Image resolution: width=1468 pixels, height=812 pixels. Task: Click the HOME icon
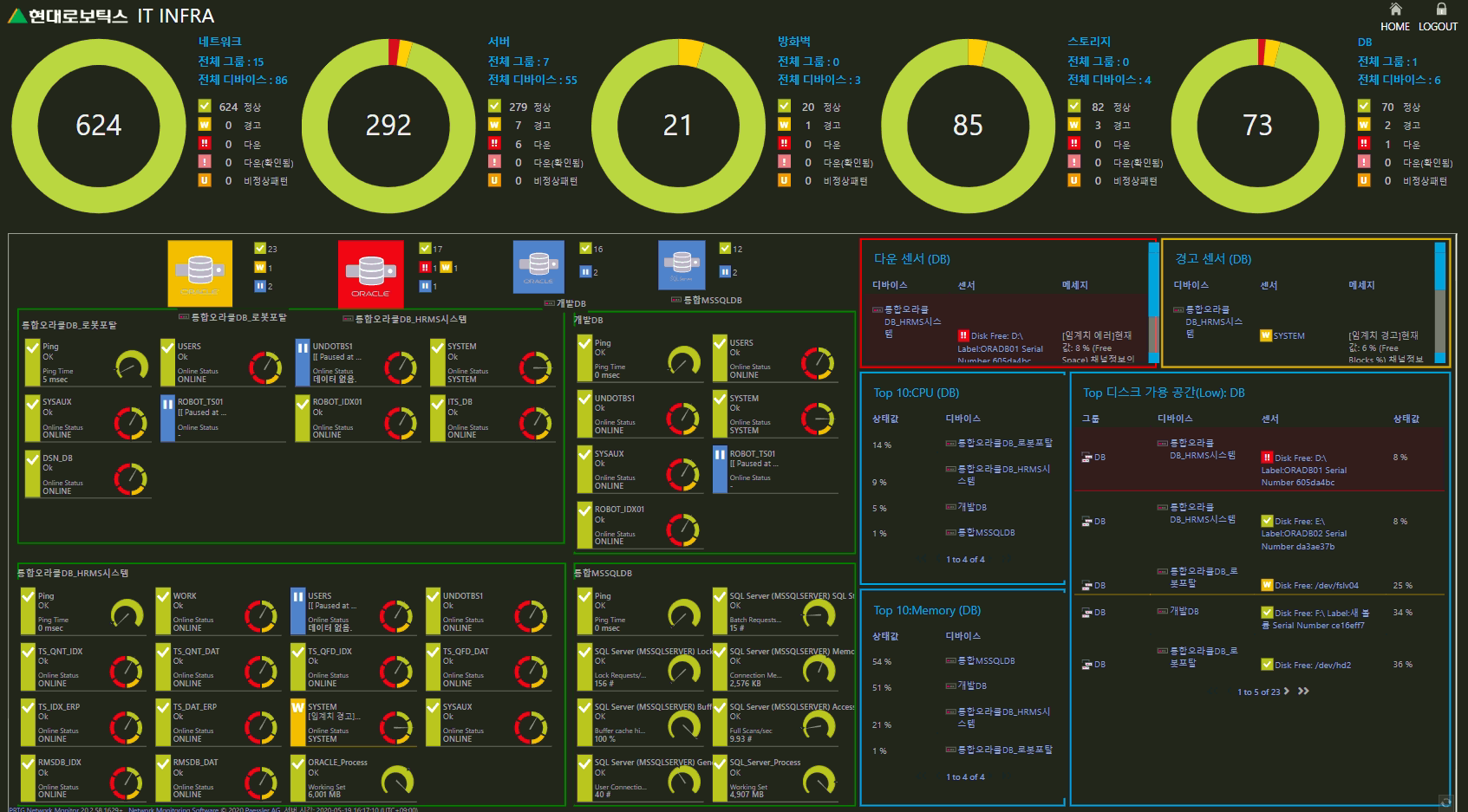1396,16
